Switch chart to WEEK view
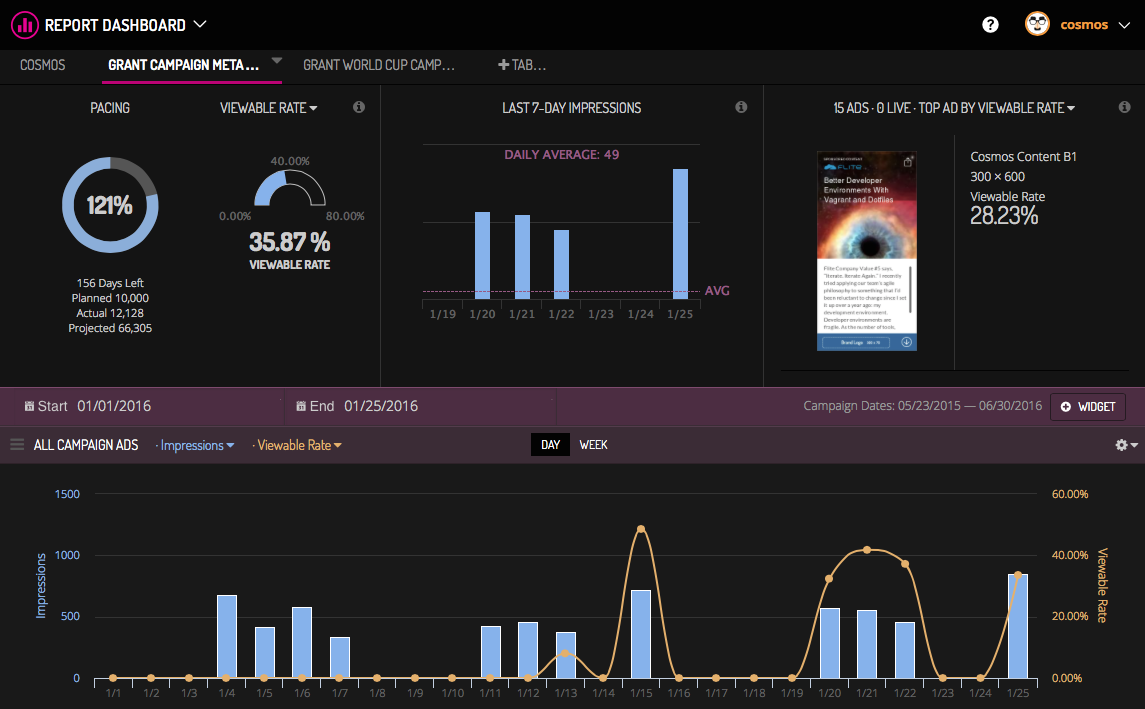Image resolution: width=1145 pixels, height=709 pixels. [x=593, y=445]
